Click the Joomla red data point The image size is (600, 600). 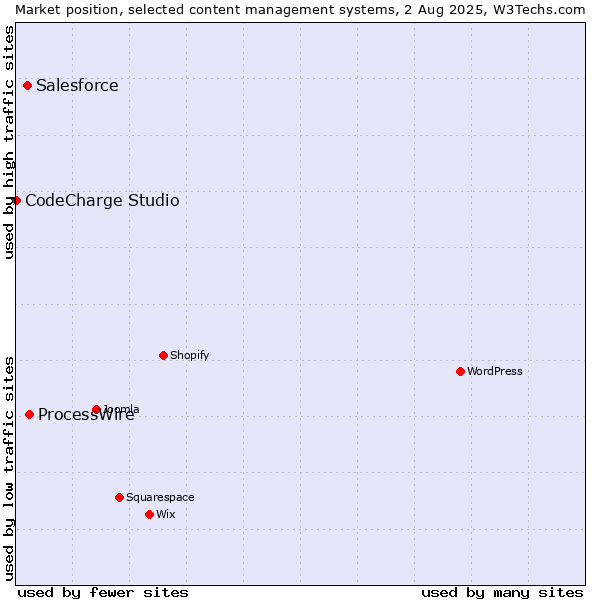[x=96, y=409]
